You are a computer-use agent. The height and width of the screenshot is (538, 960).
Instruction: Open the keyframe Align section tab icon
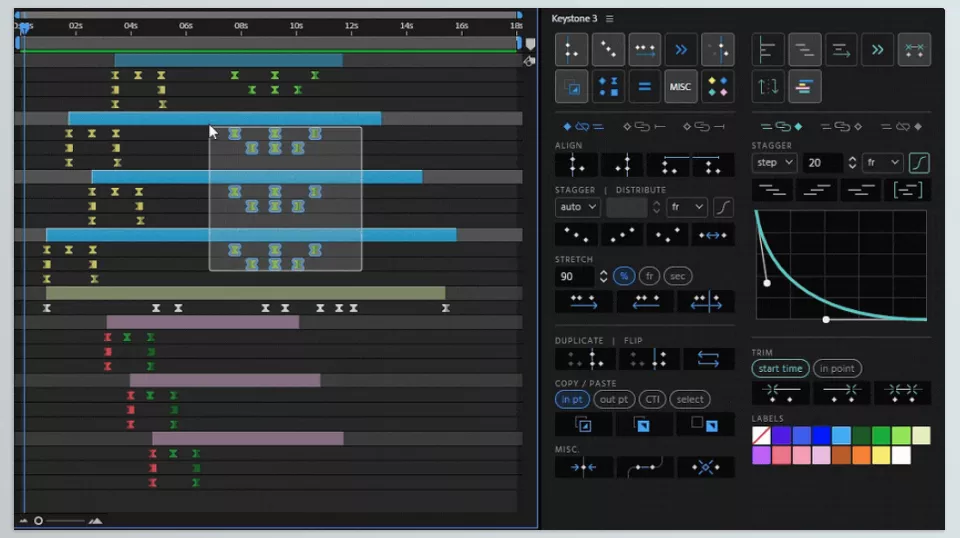tap(571, 50)
